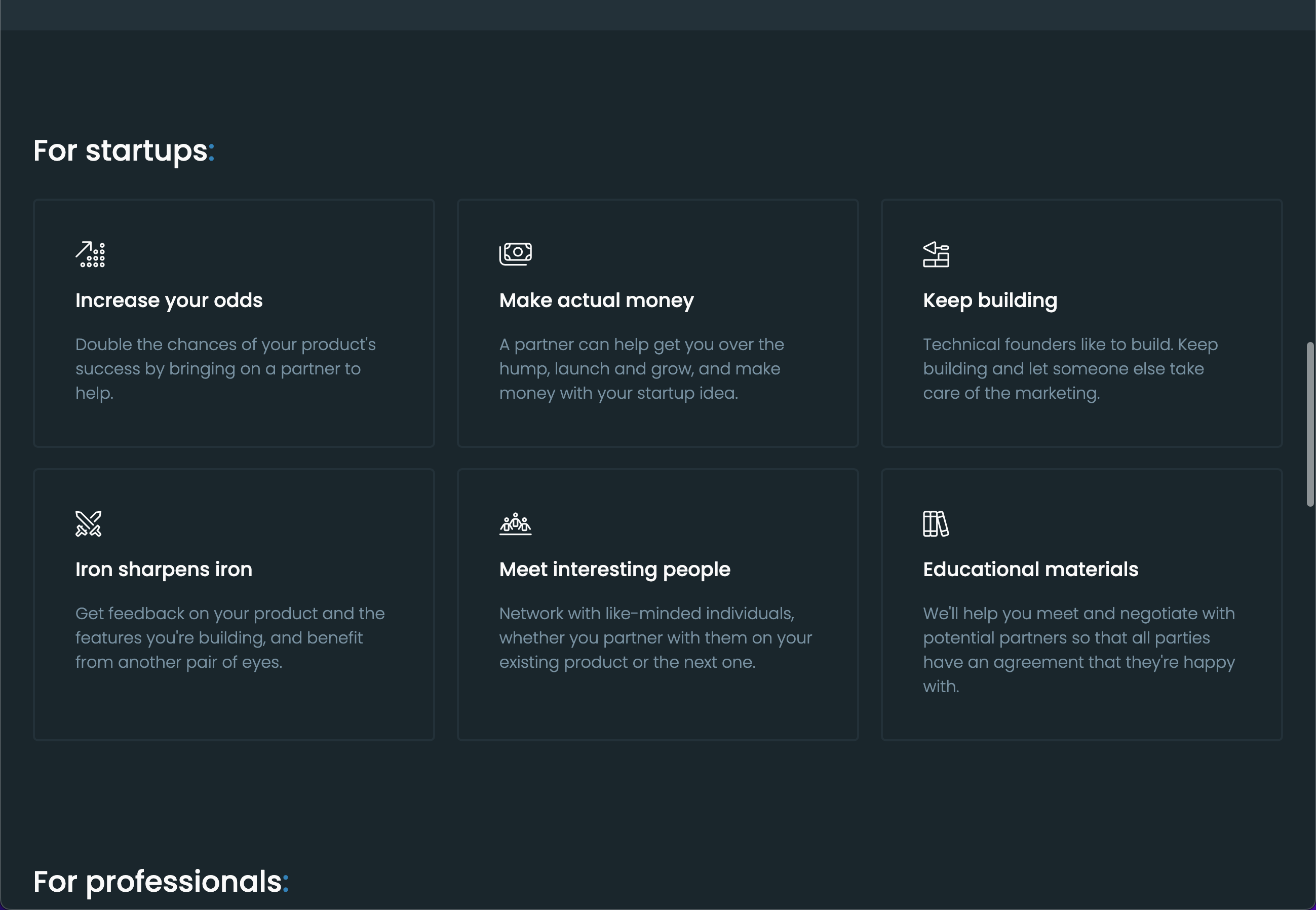Click the 'Keep building' heading
Image resolution: width=1316 pixels, height=910 pixels.
pyautogui.click(x=990, y=300)
